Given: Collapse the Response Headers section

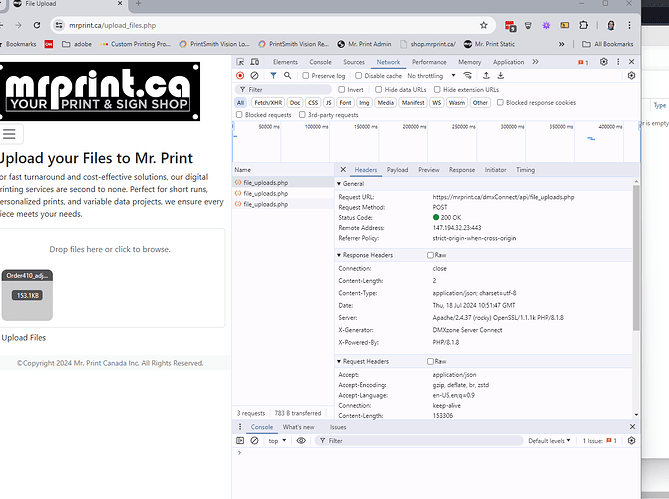Looking at the screenshot, I should (x=339, y=255).
